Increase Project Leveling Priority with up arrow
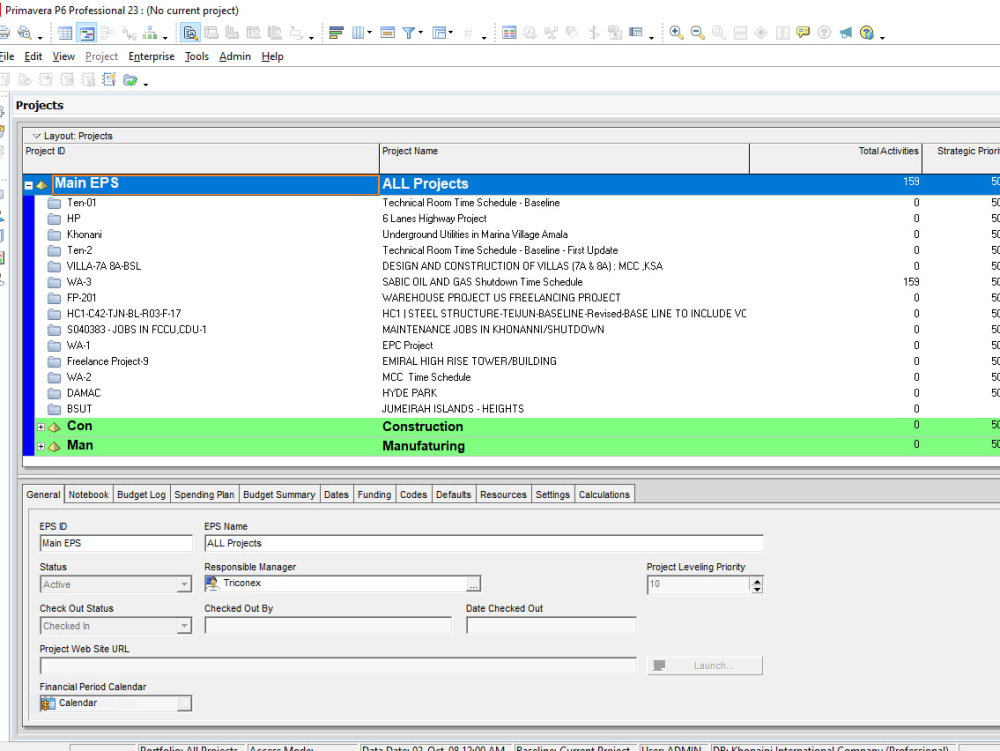Viewport: 1000px width, 751px height. 757,581
